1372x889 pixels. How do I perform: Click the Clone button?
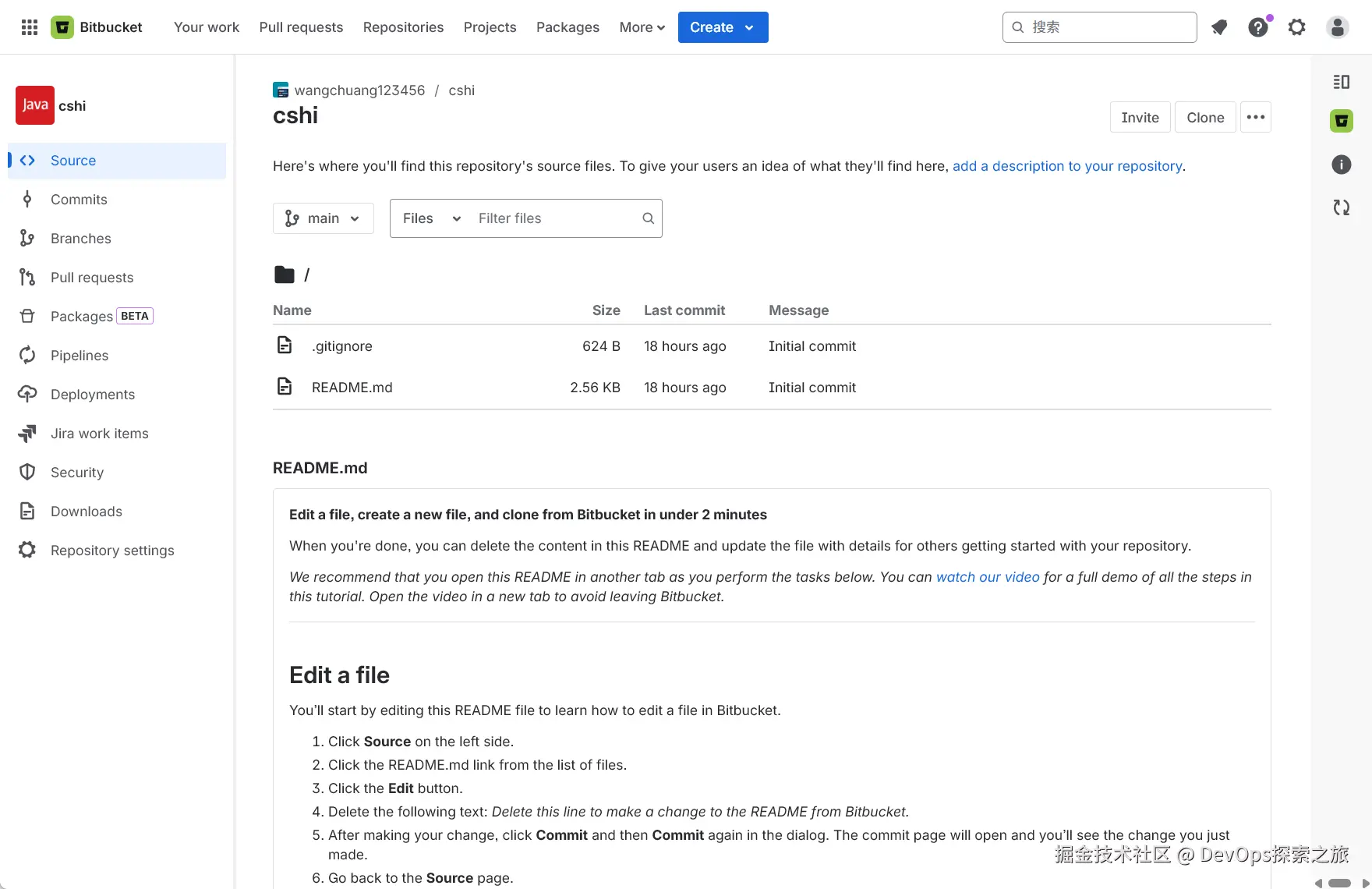pyautogui.click(x=1204, y=118)
